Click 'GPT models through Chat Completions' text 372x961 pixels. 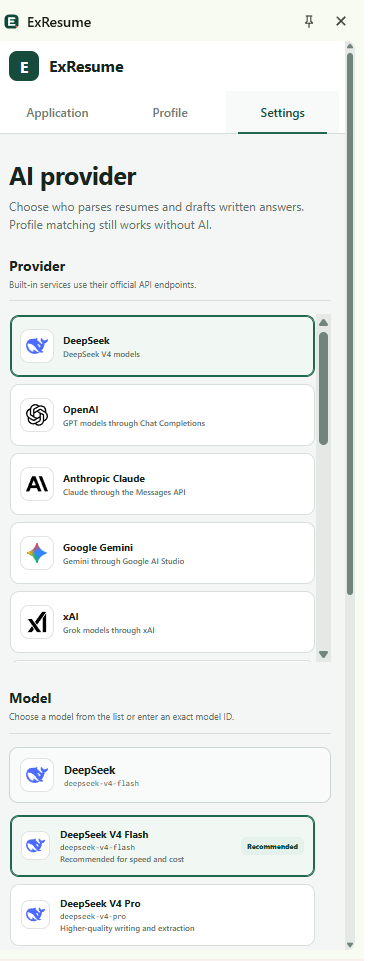pos(134,423)
